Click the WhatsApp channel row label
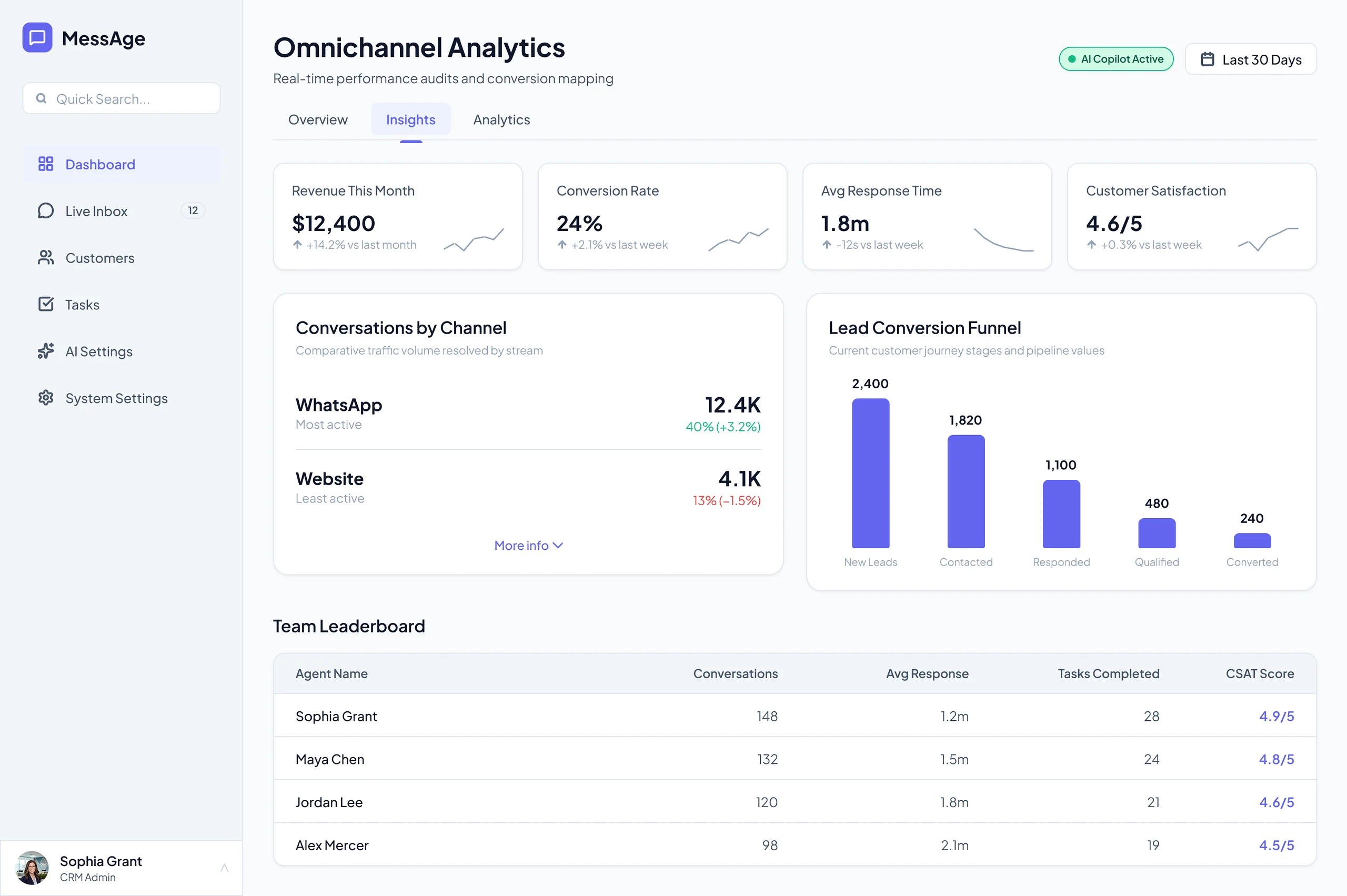Image resolution: width=1347 pixels, height=896 pixels. (338, 405)
